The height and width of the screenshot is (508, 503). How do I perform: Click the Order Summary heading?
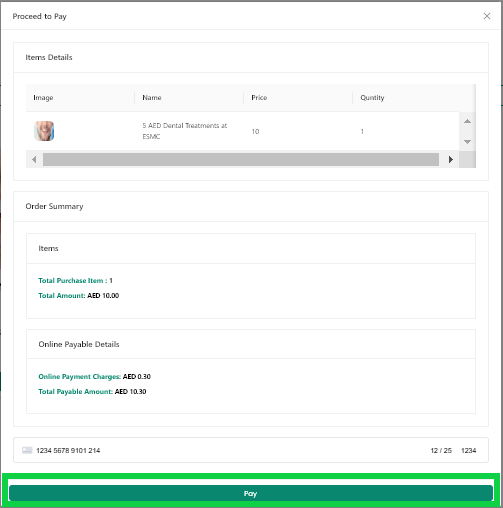click(54, 206)
